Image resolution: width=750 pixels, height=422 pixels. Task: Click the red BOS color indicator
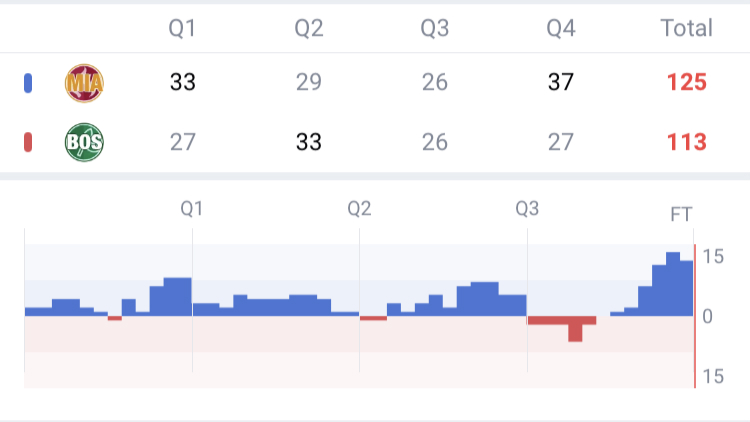pos(28,142)
